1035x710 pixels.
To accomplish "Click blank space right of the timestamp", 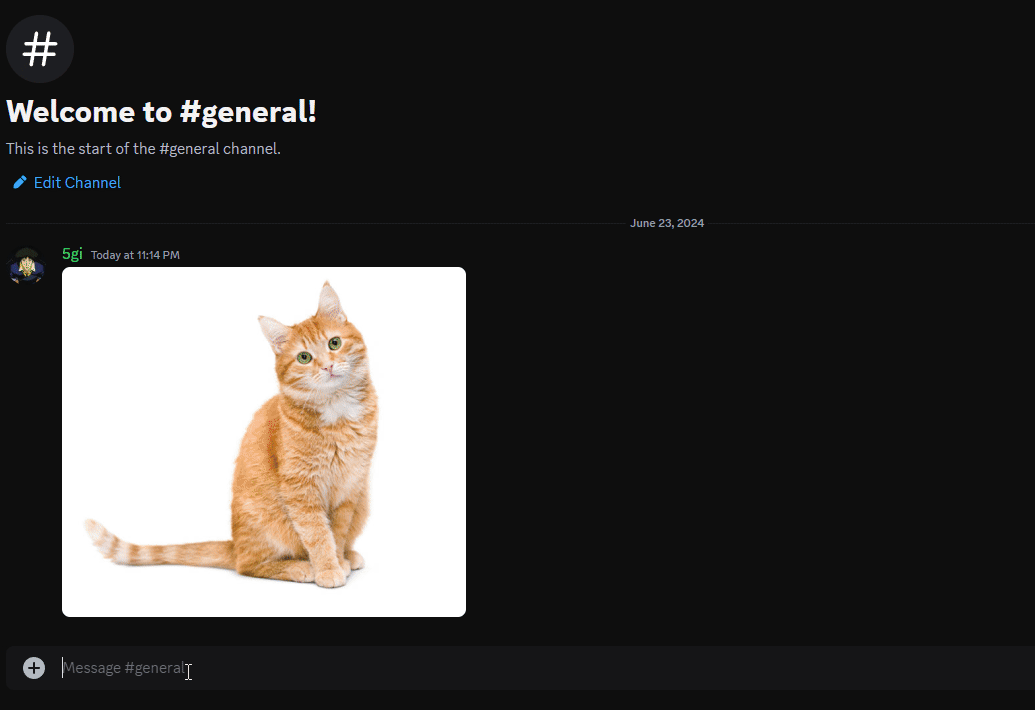I will click(594, 255).
